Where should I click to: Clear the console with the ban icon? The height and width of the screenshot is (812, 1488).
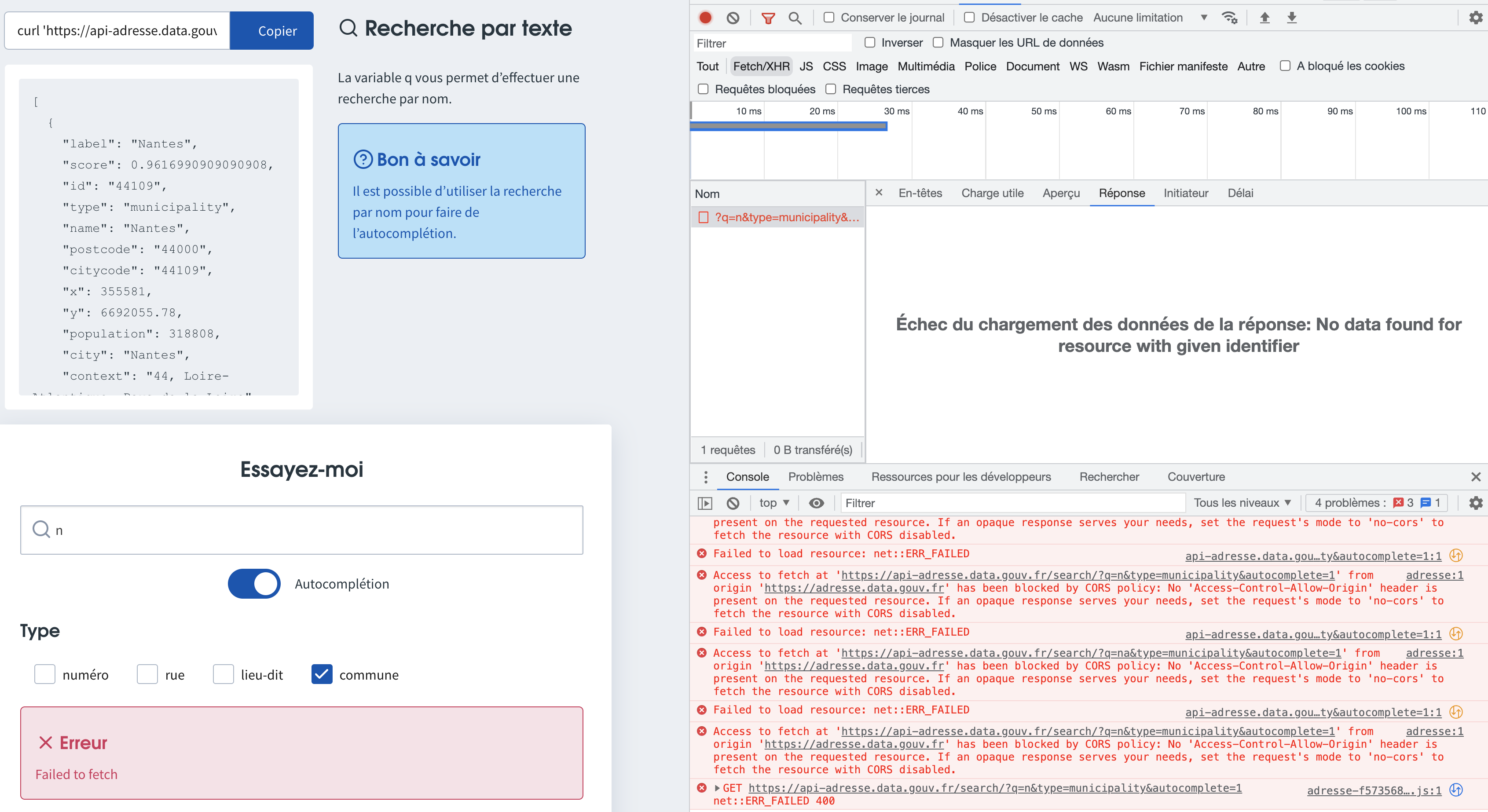(733, 503)
